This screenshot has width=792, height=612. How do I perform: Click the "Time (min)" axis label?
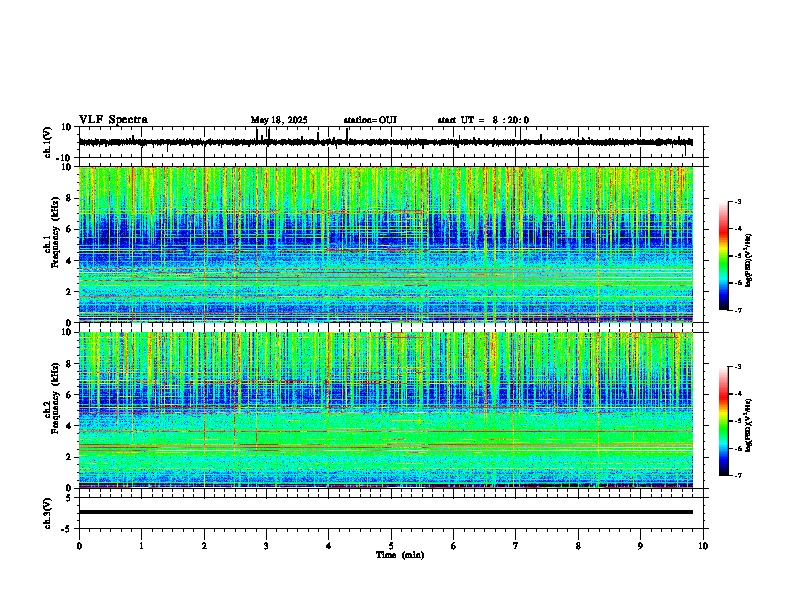pos(400,555)
